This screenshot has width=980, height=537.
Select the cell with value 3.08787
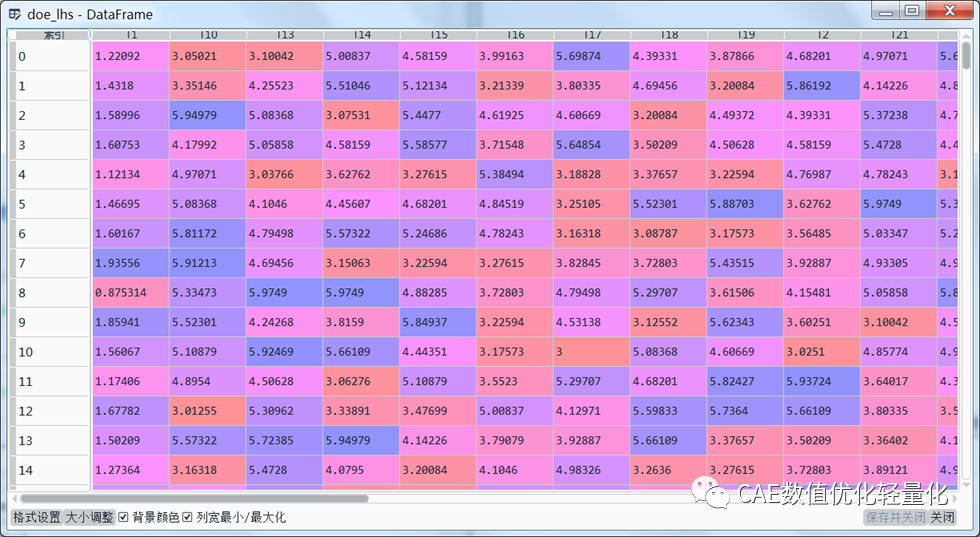(x=669, y=234)
